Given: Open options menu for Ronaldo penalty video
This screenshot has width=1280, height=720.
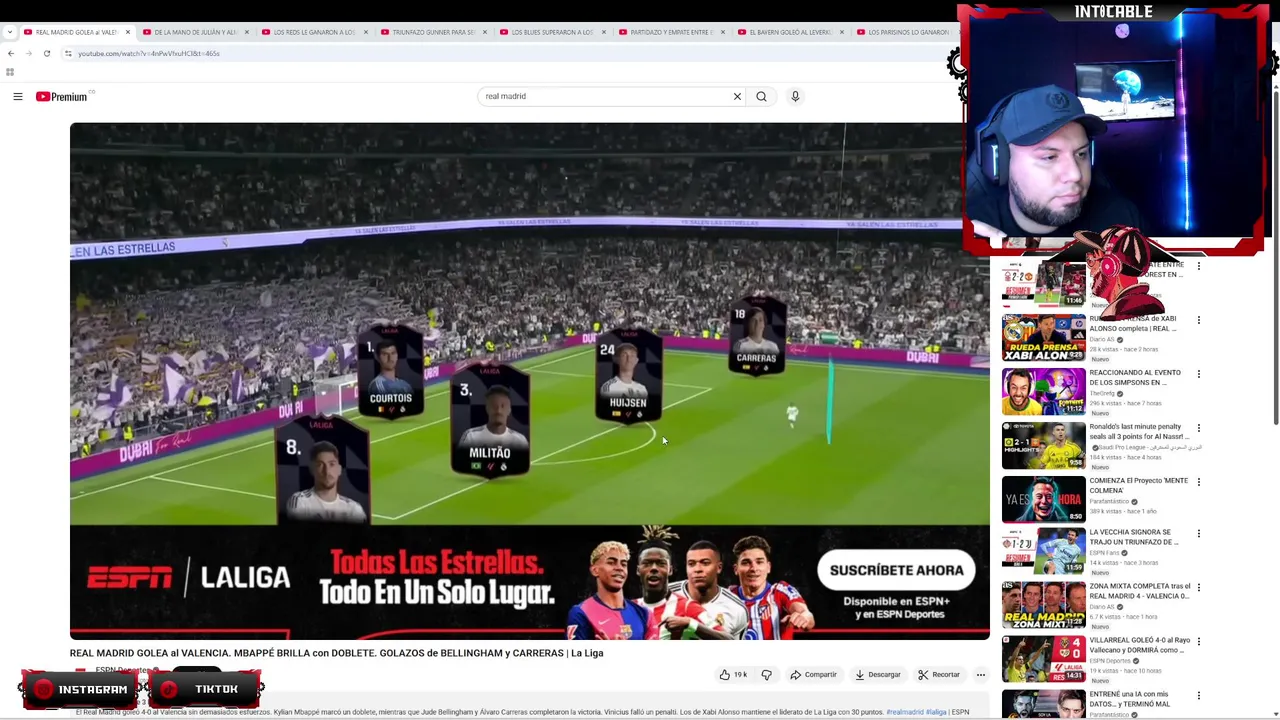Looking at the screenshot, I should 1199,429.
